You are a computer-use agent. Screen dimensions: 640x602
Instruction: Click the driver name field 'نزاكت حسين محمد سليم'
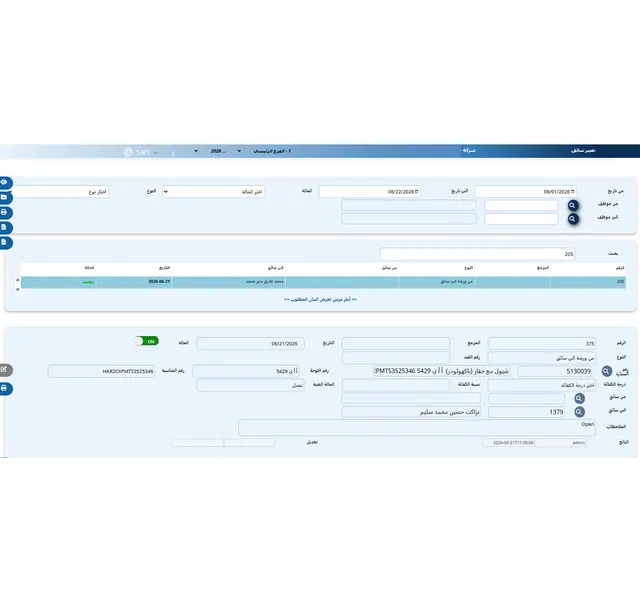[411, 412]
